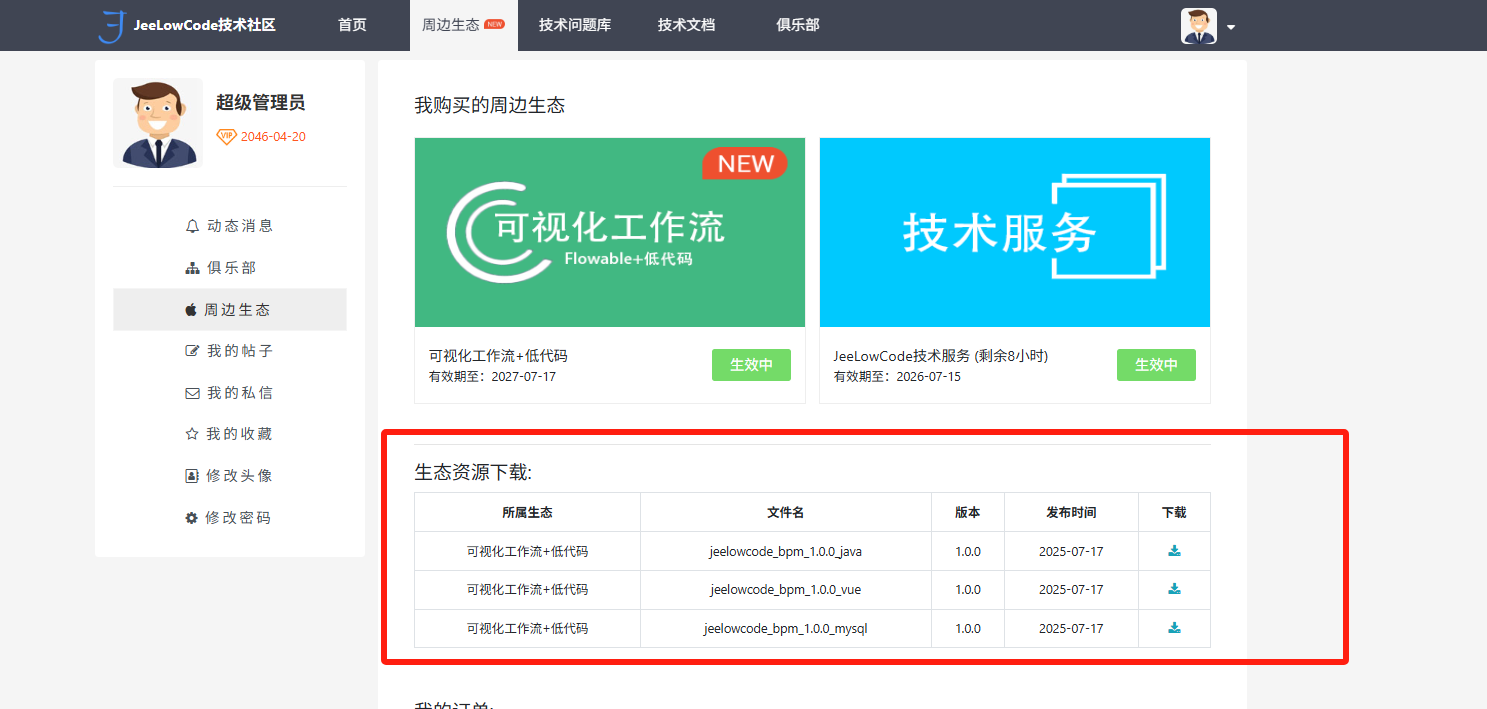
Task: Click the JeeLowCode logo icon
Action: [111, 25]
